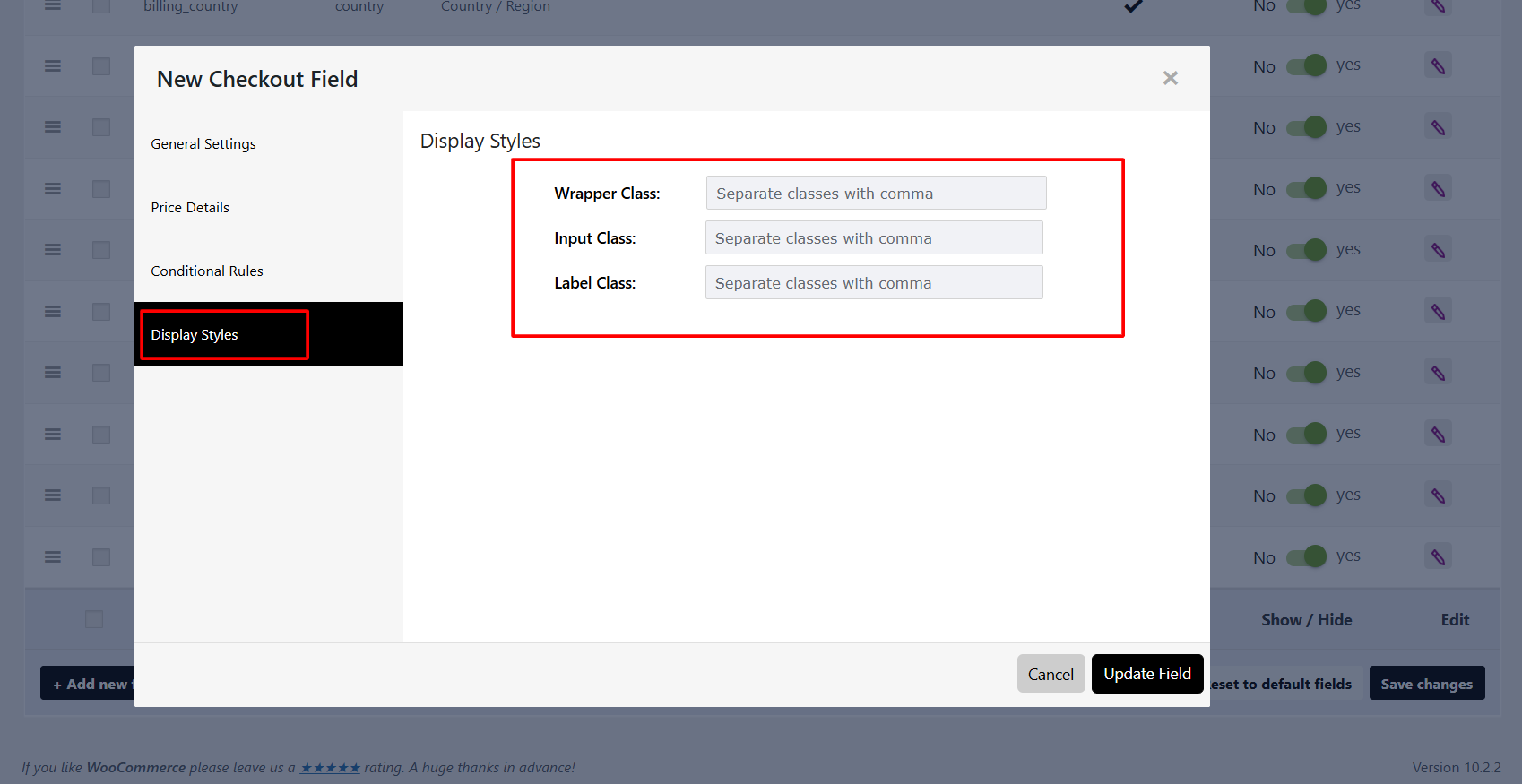Switch to the Price Details tab
This screenshot has height=784, width=1522.
[190, 208]
